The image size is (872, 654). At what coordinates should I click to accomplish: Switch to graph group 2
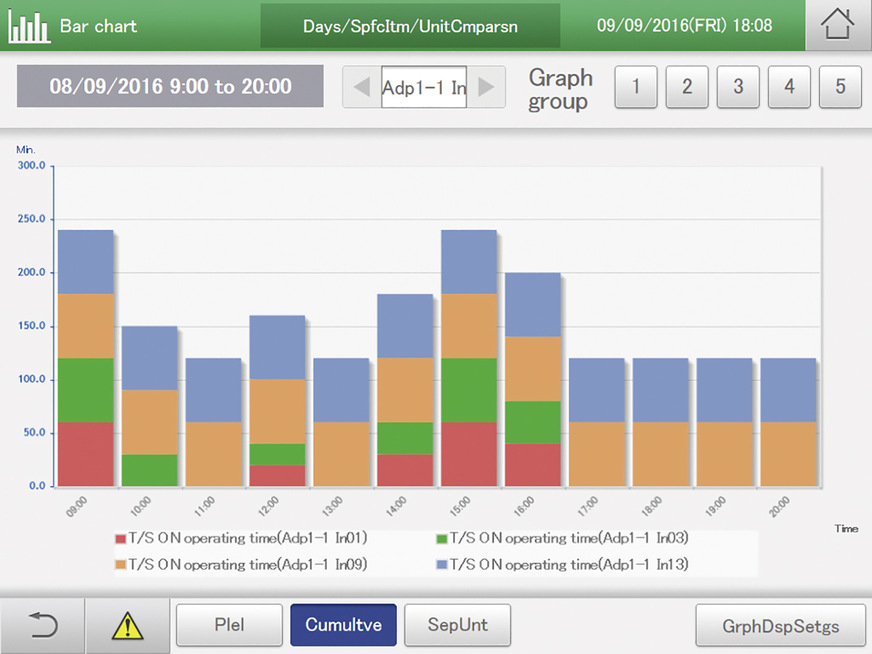[687, 87]
